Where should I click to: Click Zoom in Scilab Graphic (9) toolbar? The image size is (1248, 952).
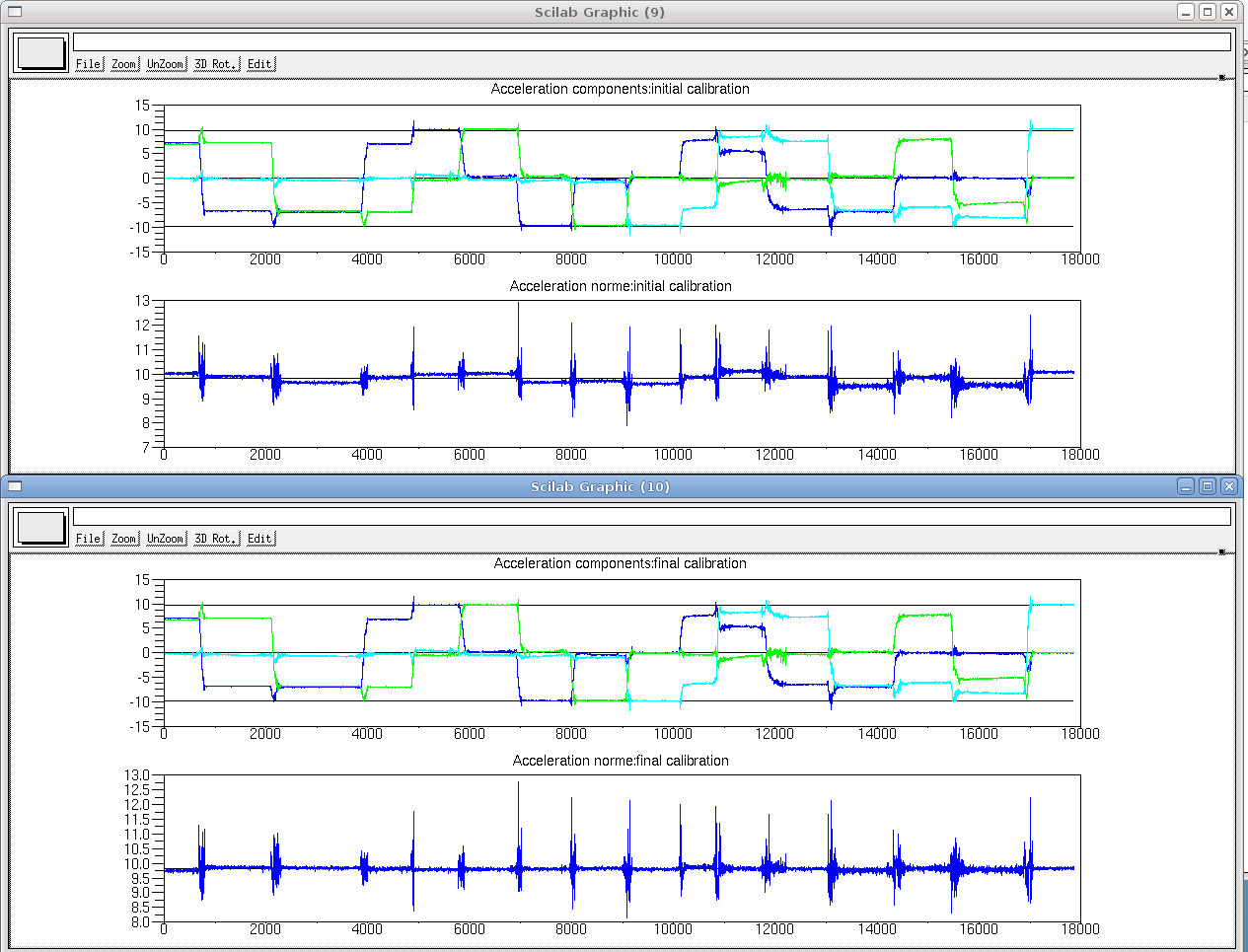[x=124, y=64]
